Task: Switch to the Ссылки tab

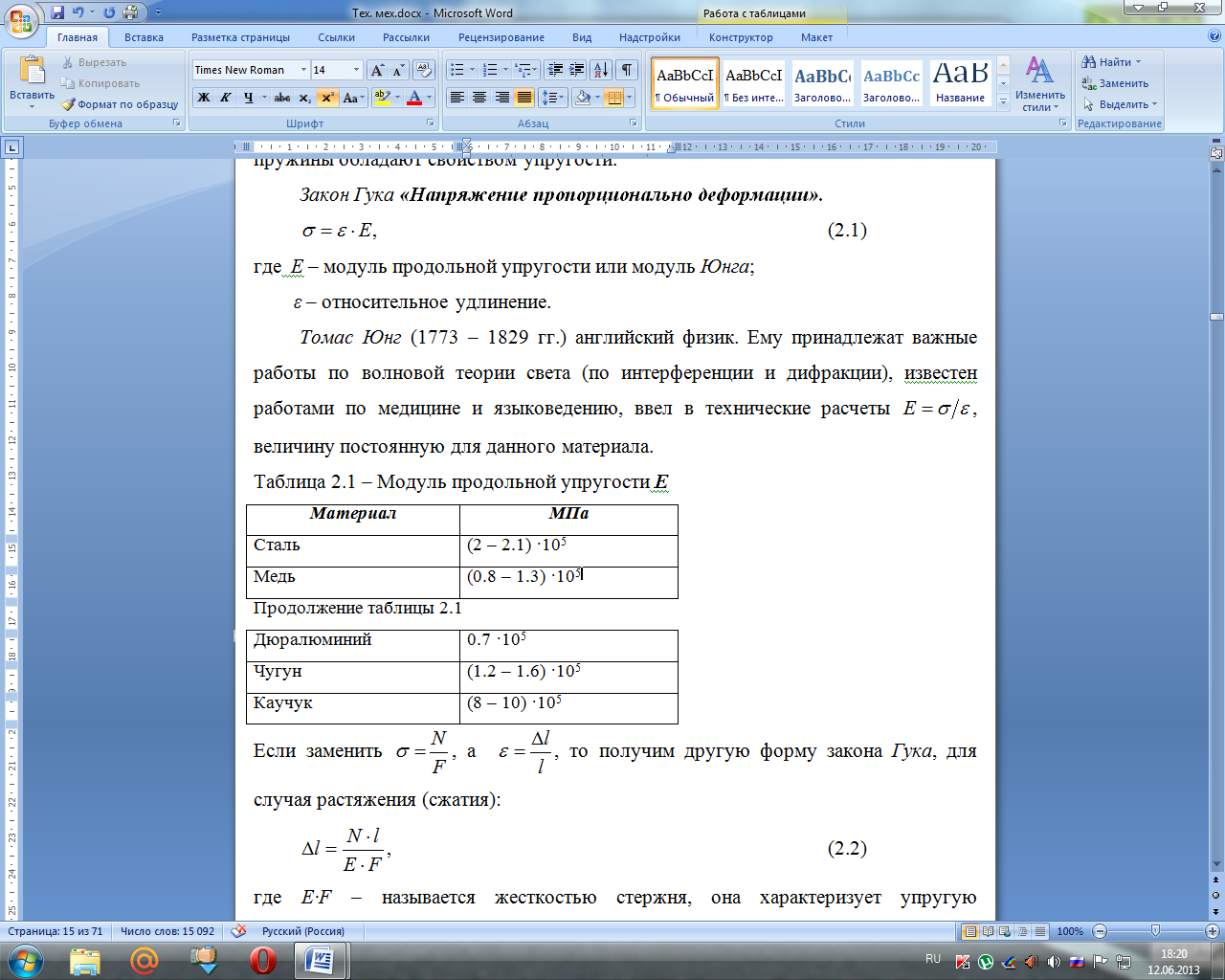Action: pyautogui.click(x=336, y=37)
